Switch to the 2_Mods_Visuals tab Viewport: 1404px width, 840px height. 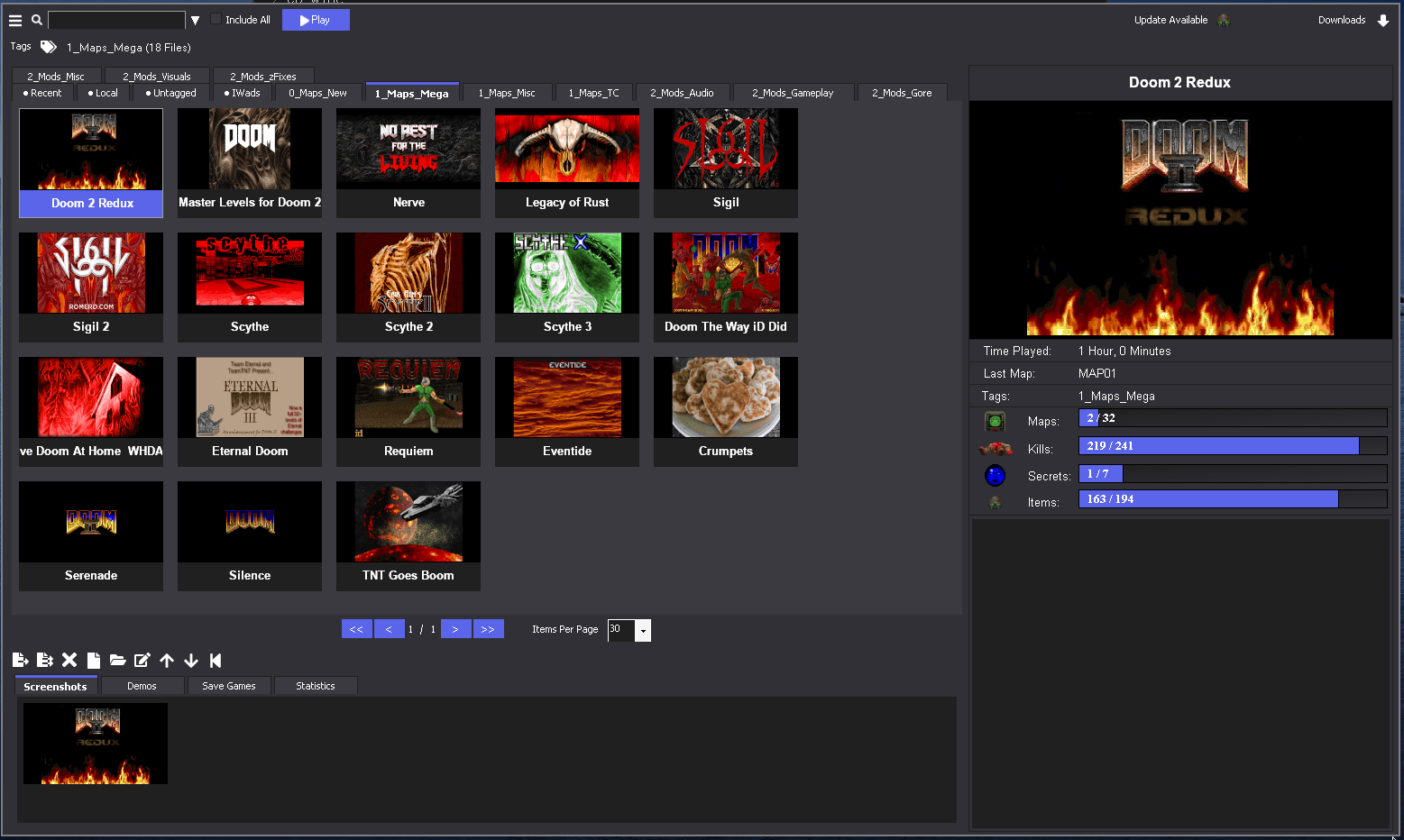(157, 77)
